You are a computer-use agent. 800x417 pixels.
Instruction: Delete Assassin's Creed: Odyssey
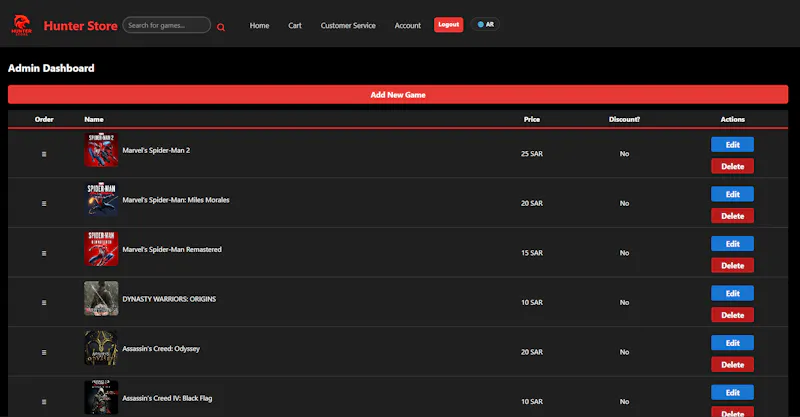[x=732, y=364]
